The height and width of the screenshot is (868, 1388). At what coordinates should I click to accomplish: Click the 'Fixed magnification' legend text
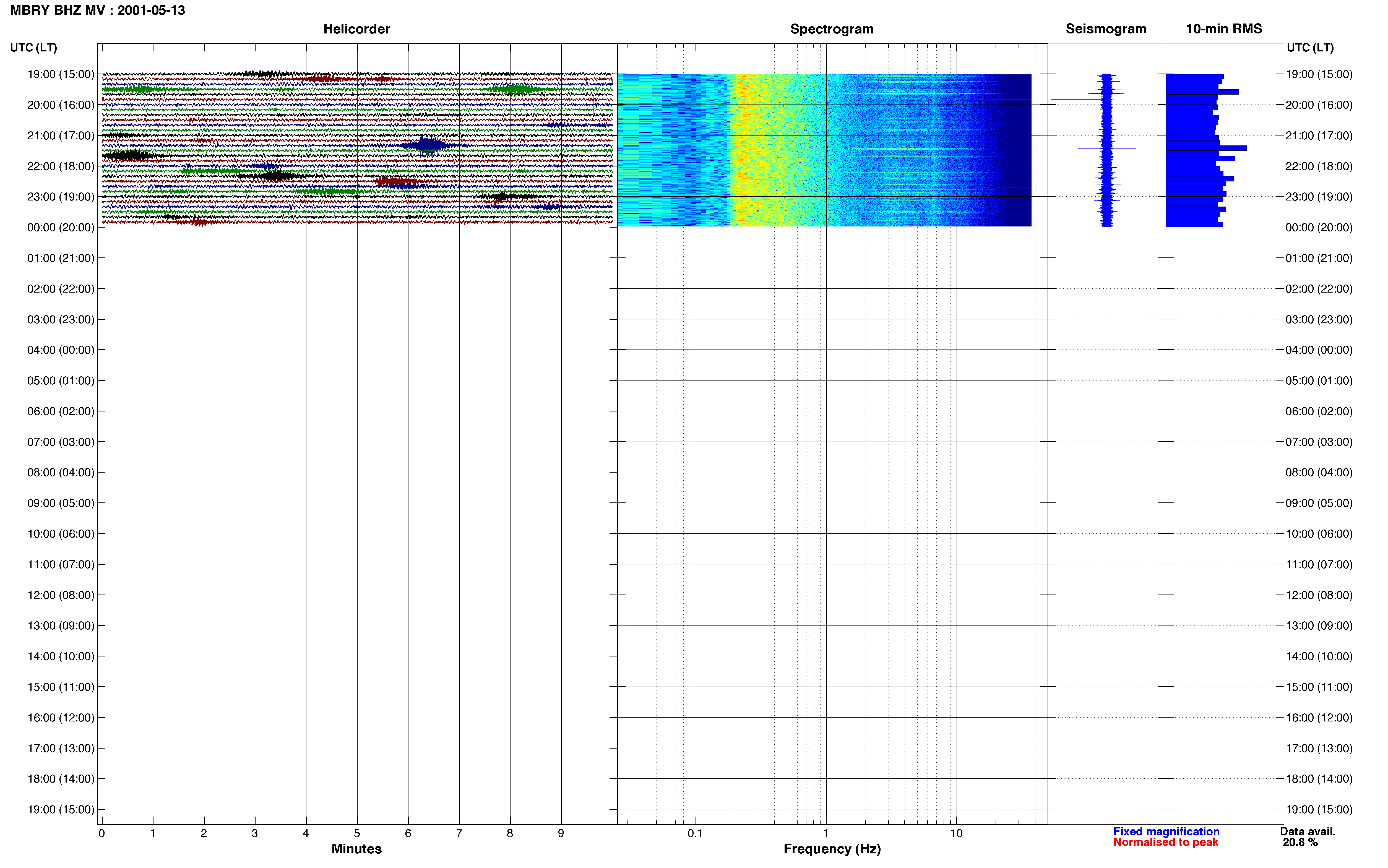[x=1166, y=831]
